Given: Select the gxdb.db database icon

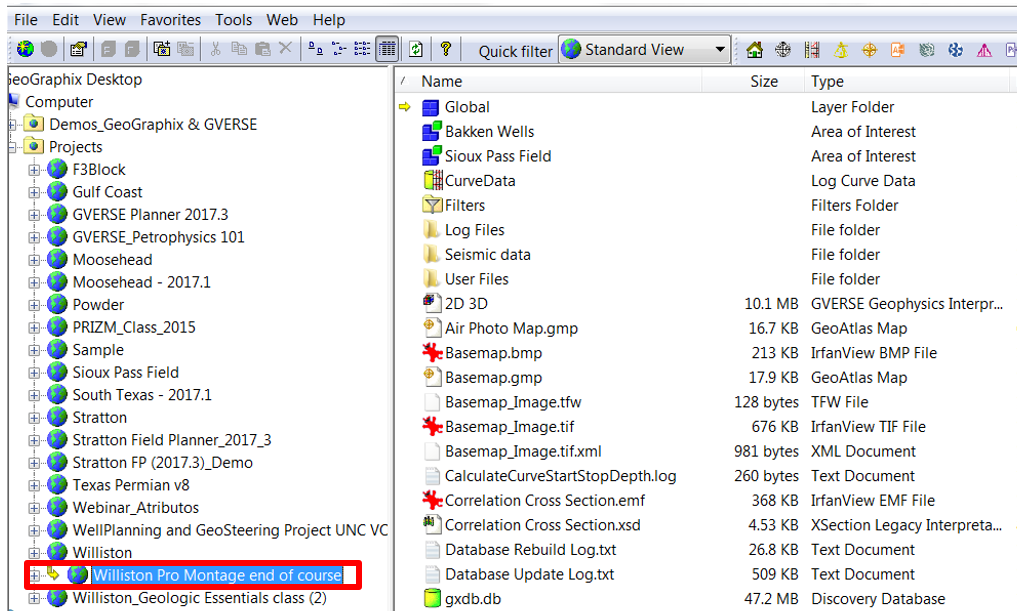Looking at the screenshot, I should click(x=432, y=598).
